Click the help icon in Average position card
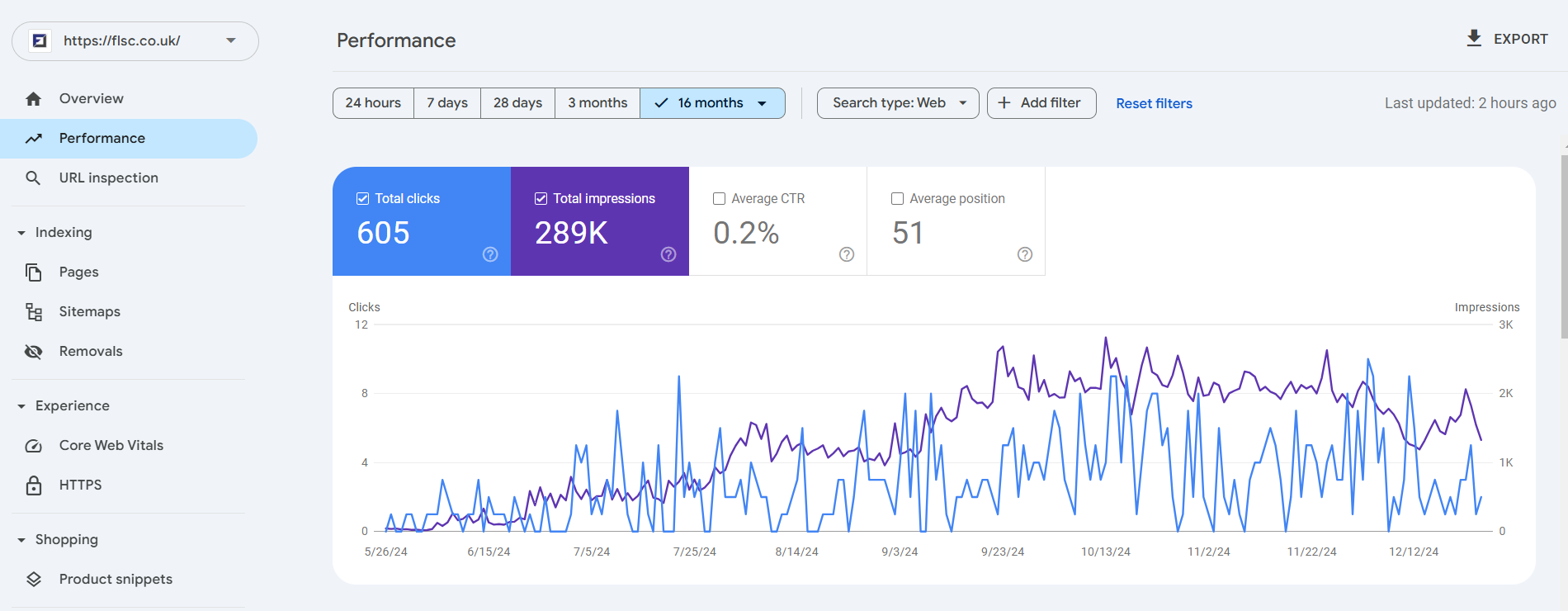The image size is (1568, 611). click(x=1025, y=254)
